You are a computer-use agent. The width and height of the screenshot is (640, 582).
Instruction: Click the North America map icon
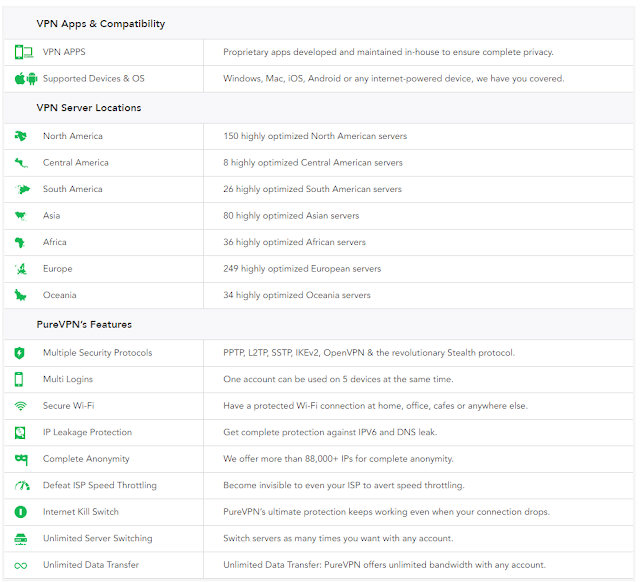coord(20,136)
